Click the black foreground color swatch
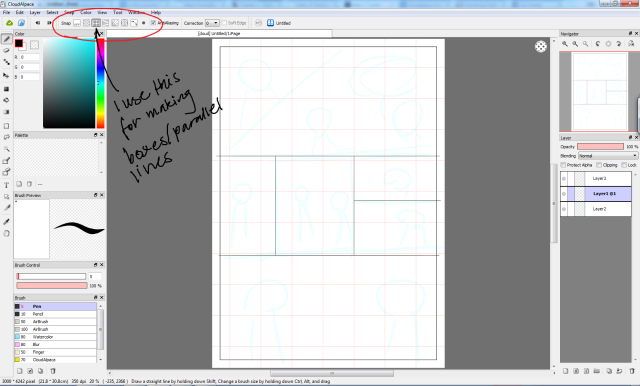Image resolution: width=640 pixels, height=386 pixels. (19, 43)
